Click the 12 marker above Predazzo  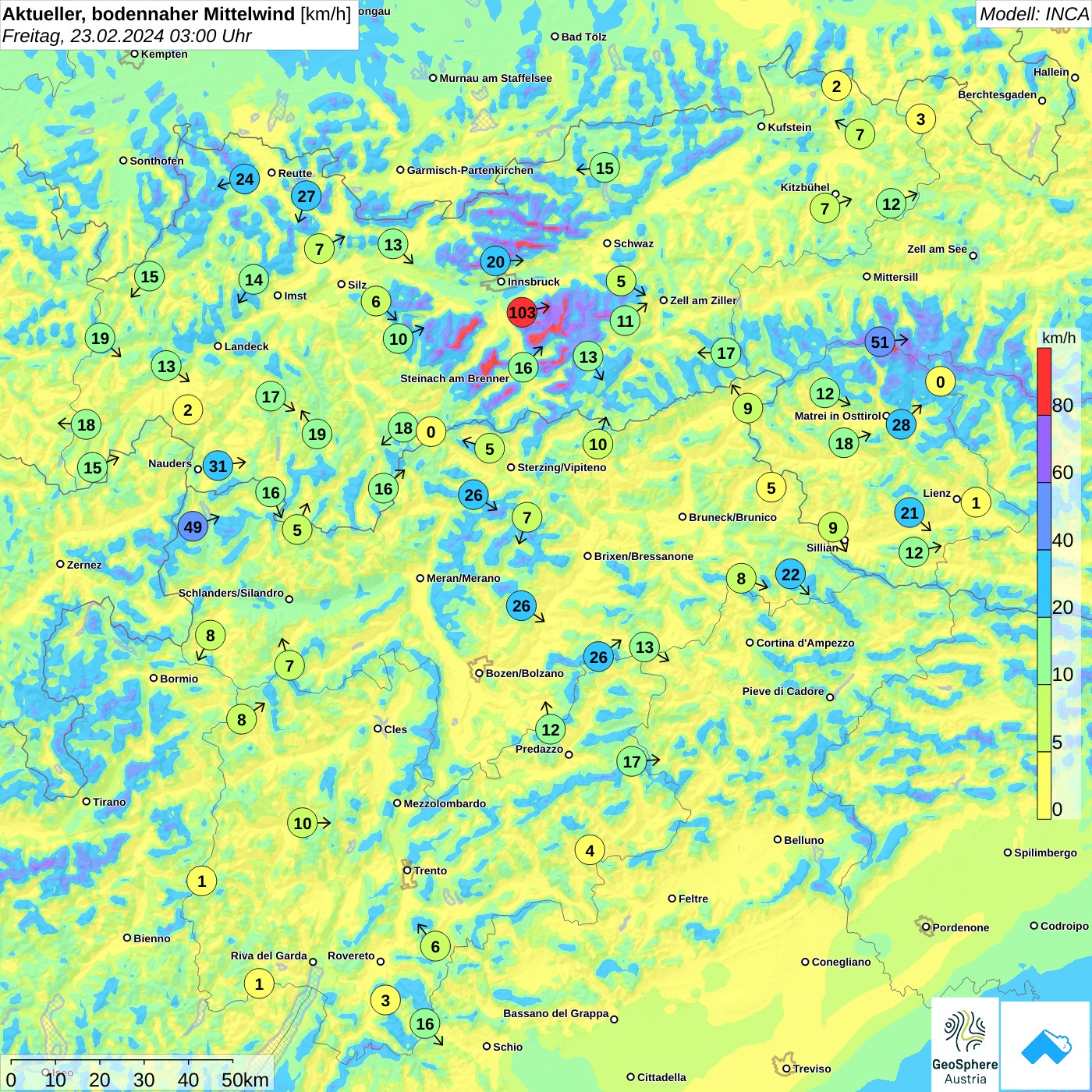coord(551,729)
